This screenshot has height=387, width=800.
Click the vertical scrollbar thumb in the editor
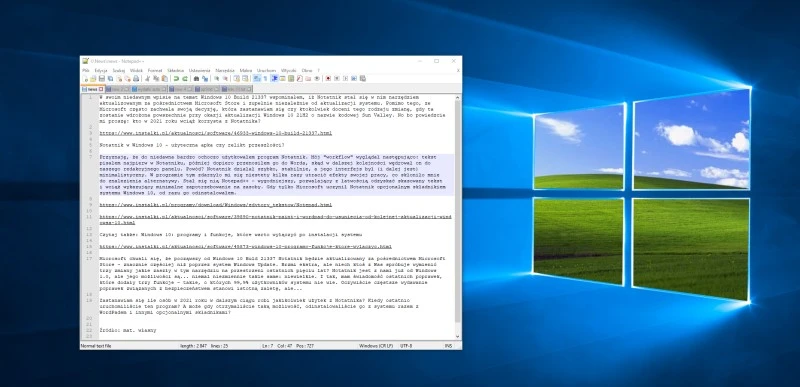(458, 211)
